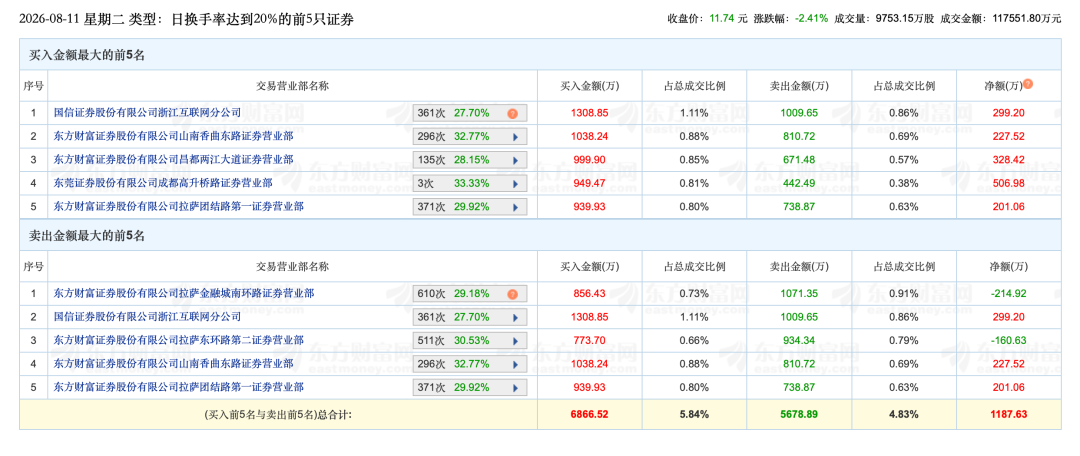Open 山南香曲东路证券营业部 link in the 卖出金额最大 table

click(173, 363)
